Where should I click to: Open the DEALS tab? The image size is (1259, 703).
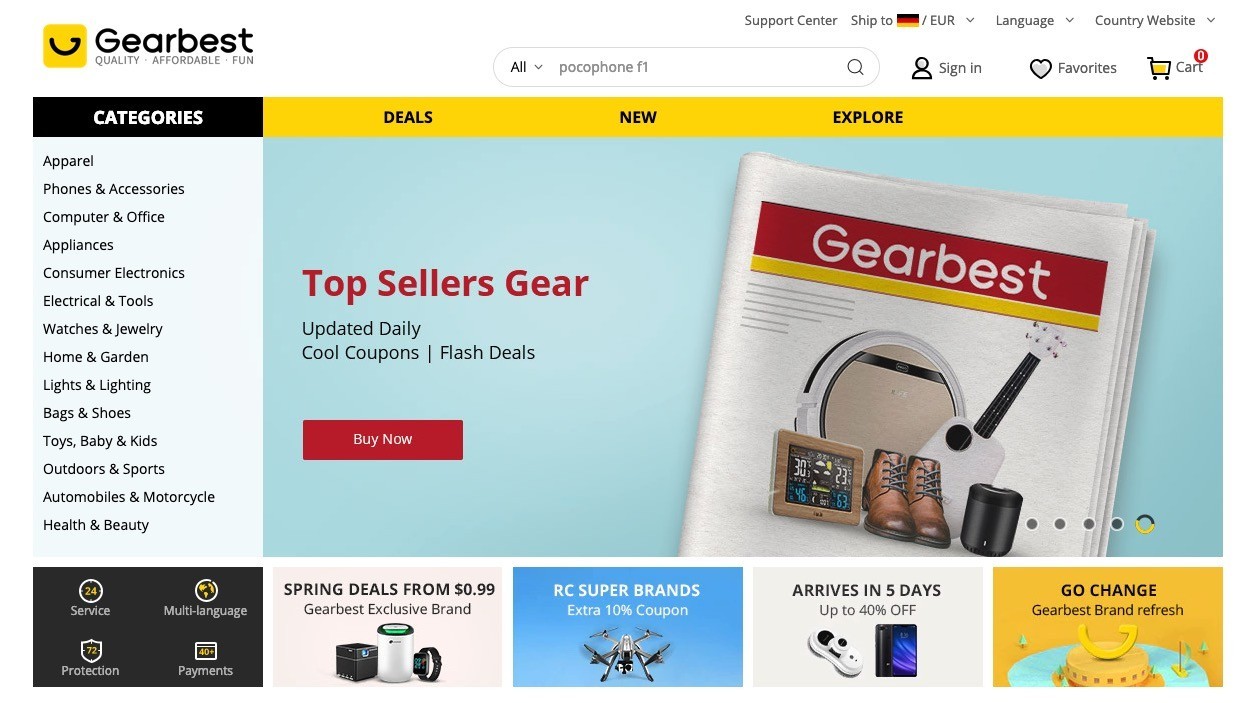tap(408, 117)
